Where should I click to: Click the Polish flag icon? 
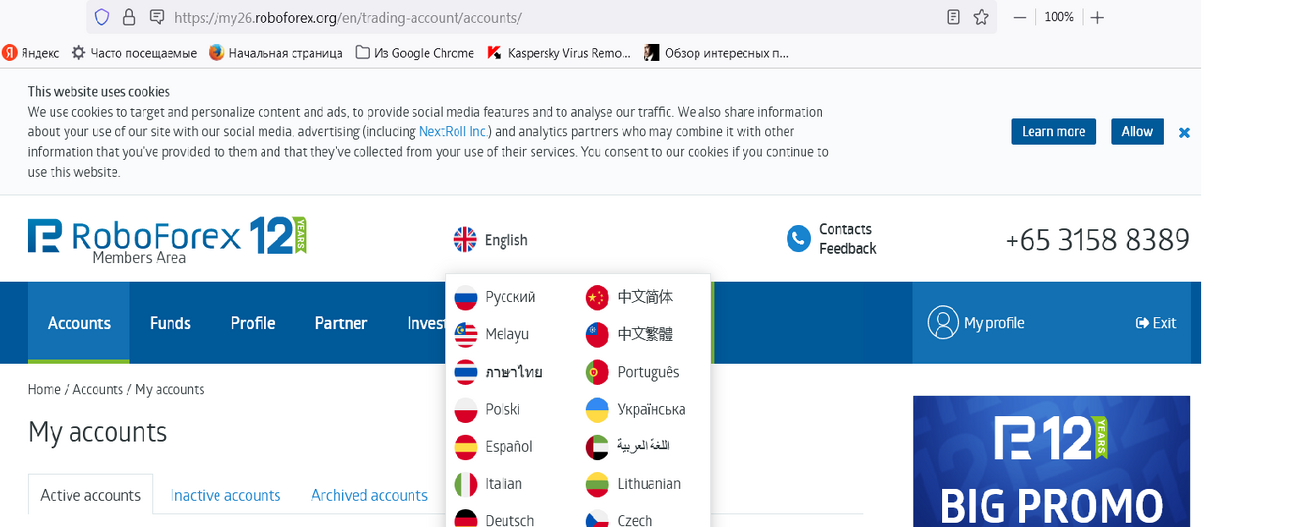click(x=466, y=409)
